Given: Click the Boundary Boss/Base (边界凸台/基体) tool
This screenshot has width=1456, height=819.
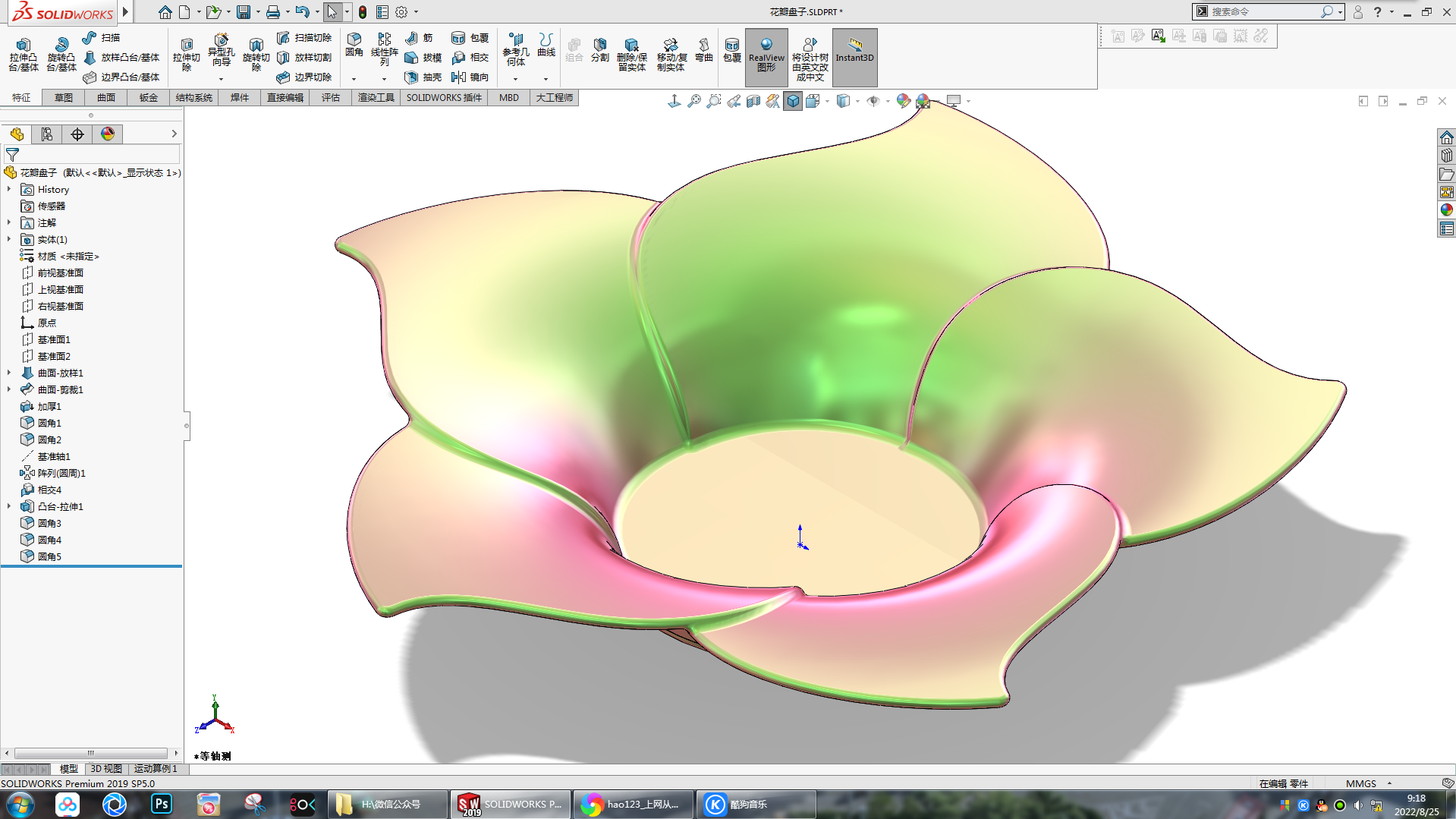Looking at the screenshot, I should (121, 77).
